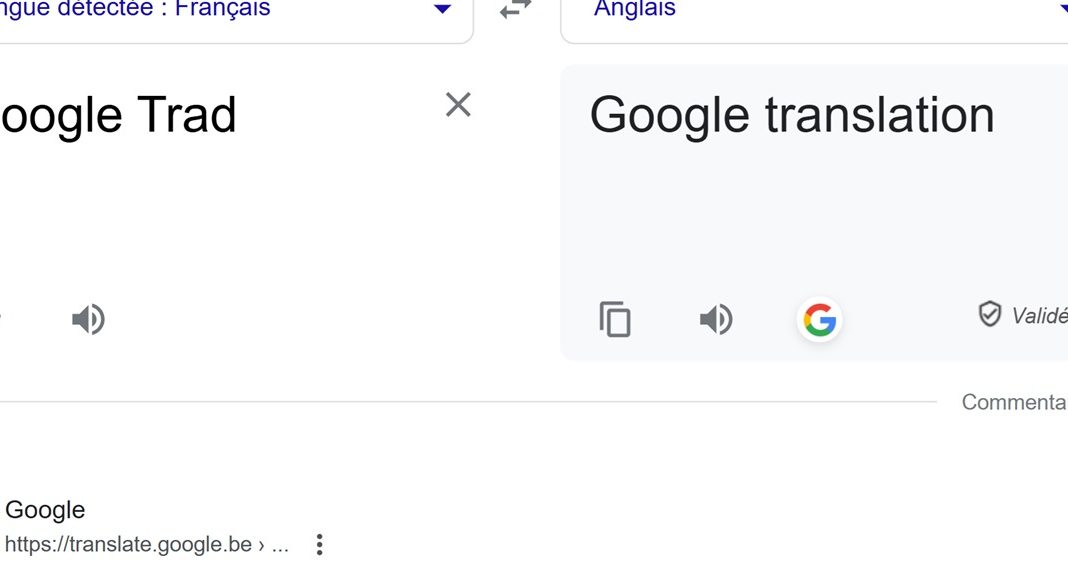
Task: Select the Google translation output text
Action: point(792,114)
